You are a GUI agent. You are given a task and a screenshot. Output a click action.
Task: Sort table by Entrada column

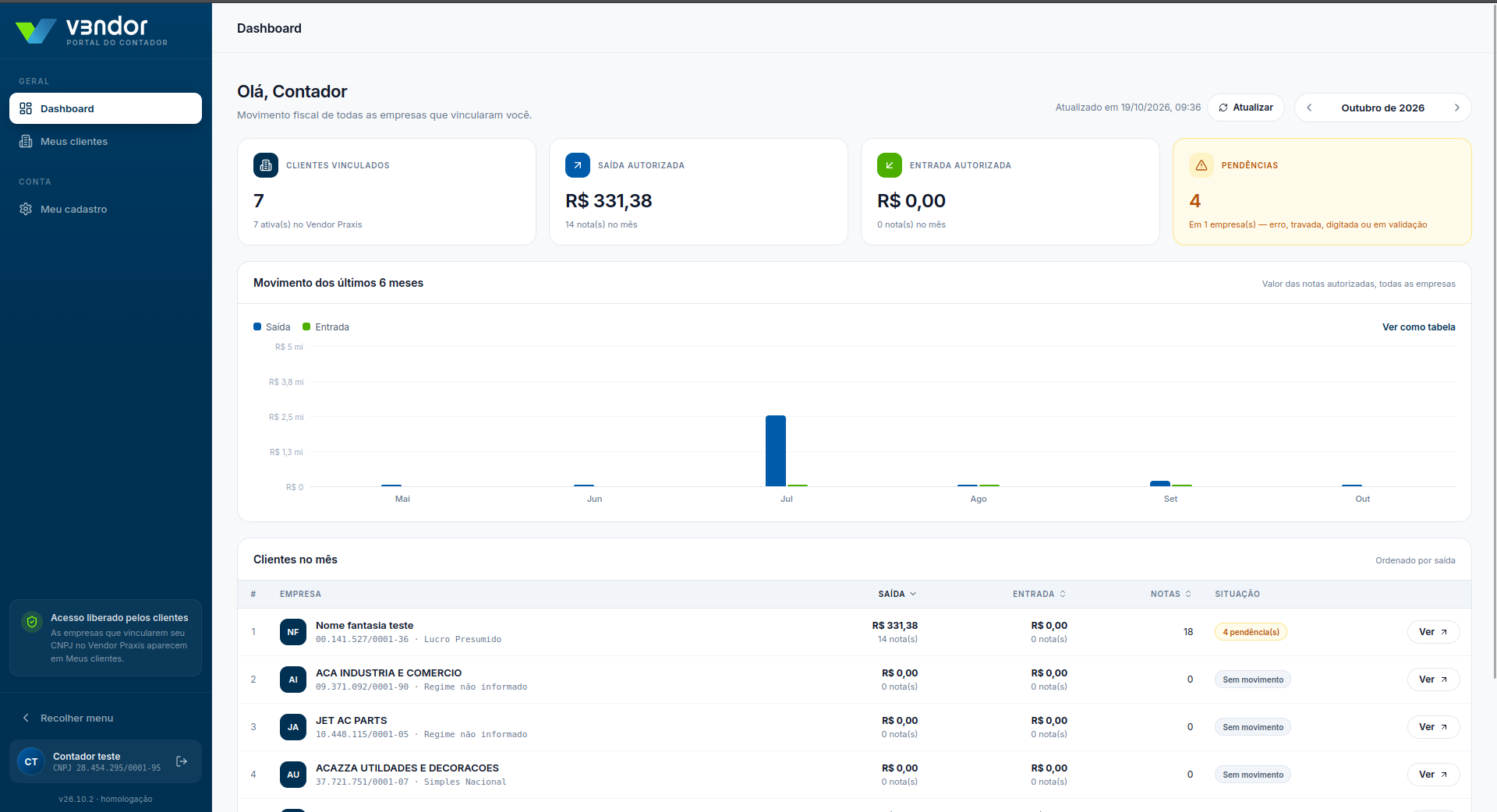click(x=1039, y=594)
